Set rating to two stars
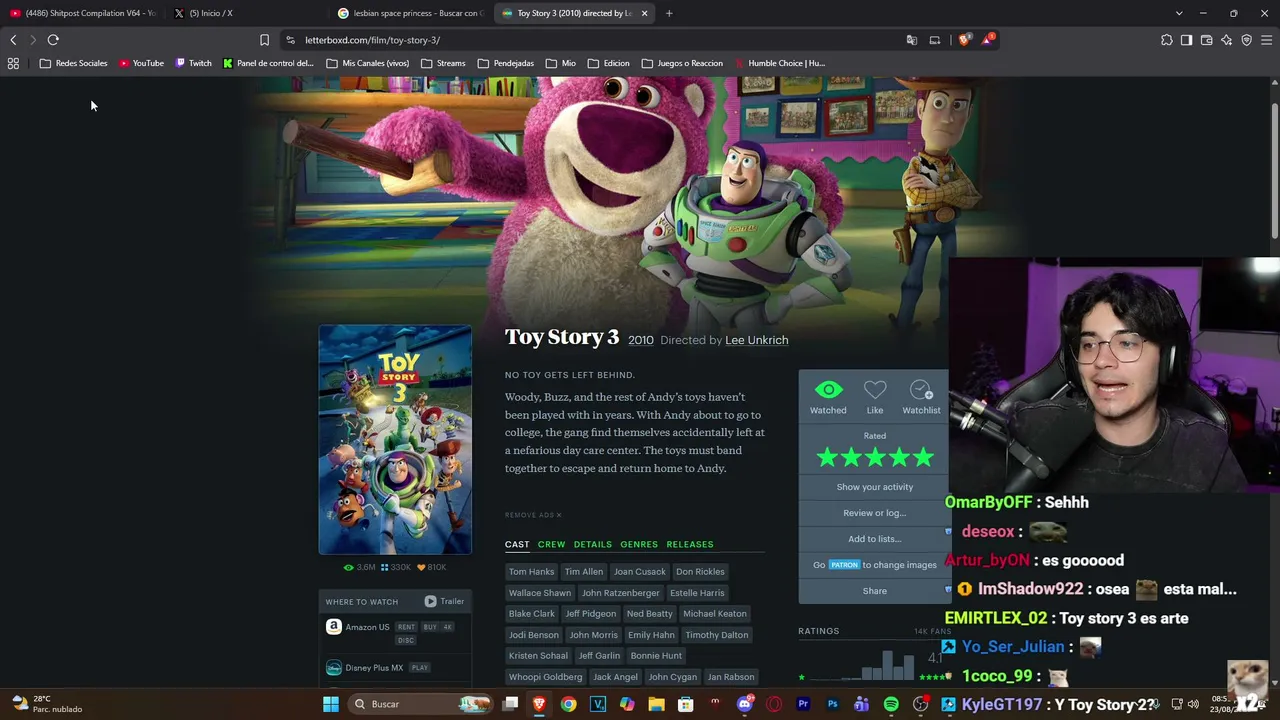 click(851, 458)
